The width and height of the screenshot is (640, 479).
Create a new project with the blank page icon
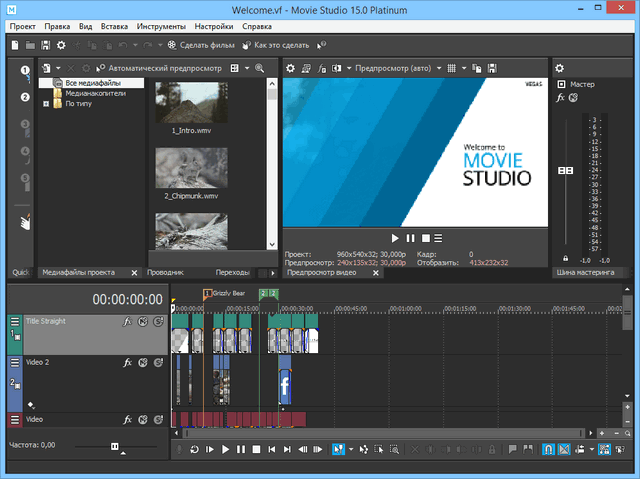15,45
